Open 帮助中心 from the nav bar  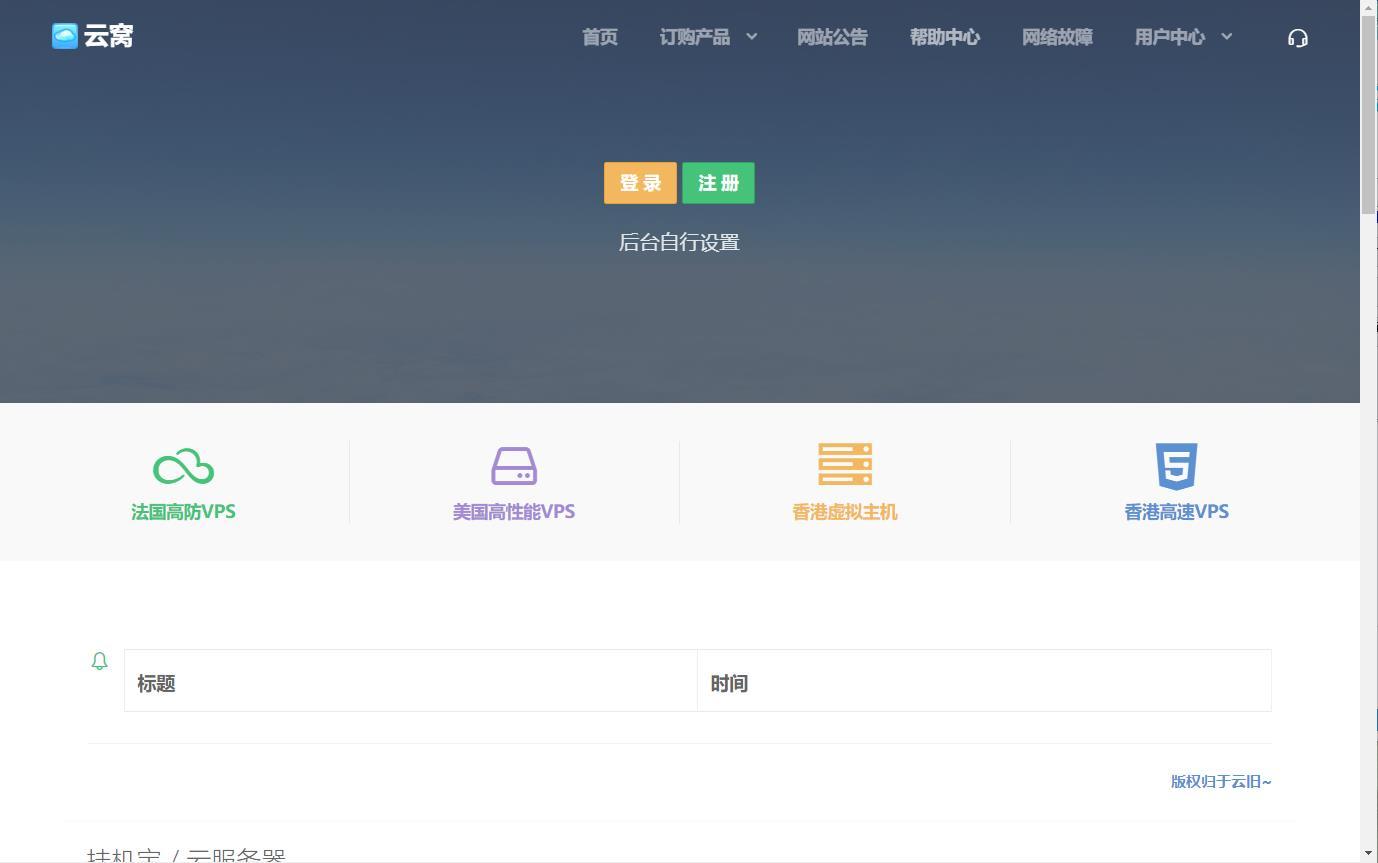tap(944, 37)
